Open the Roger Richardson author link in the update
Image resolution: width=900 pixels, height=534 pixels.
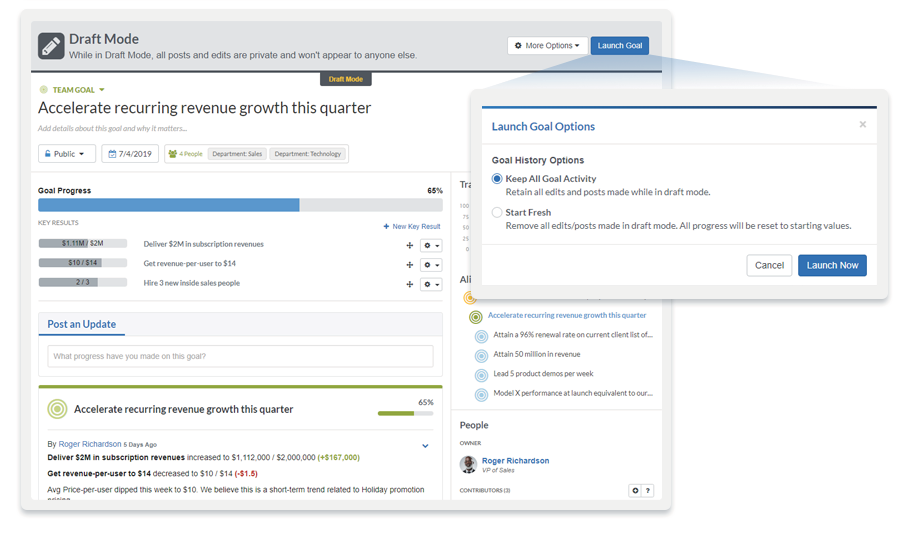pos(90,444)
